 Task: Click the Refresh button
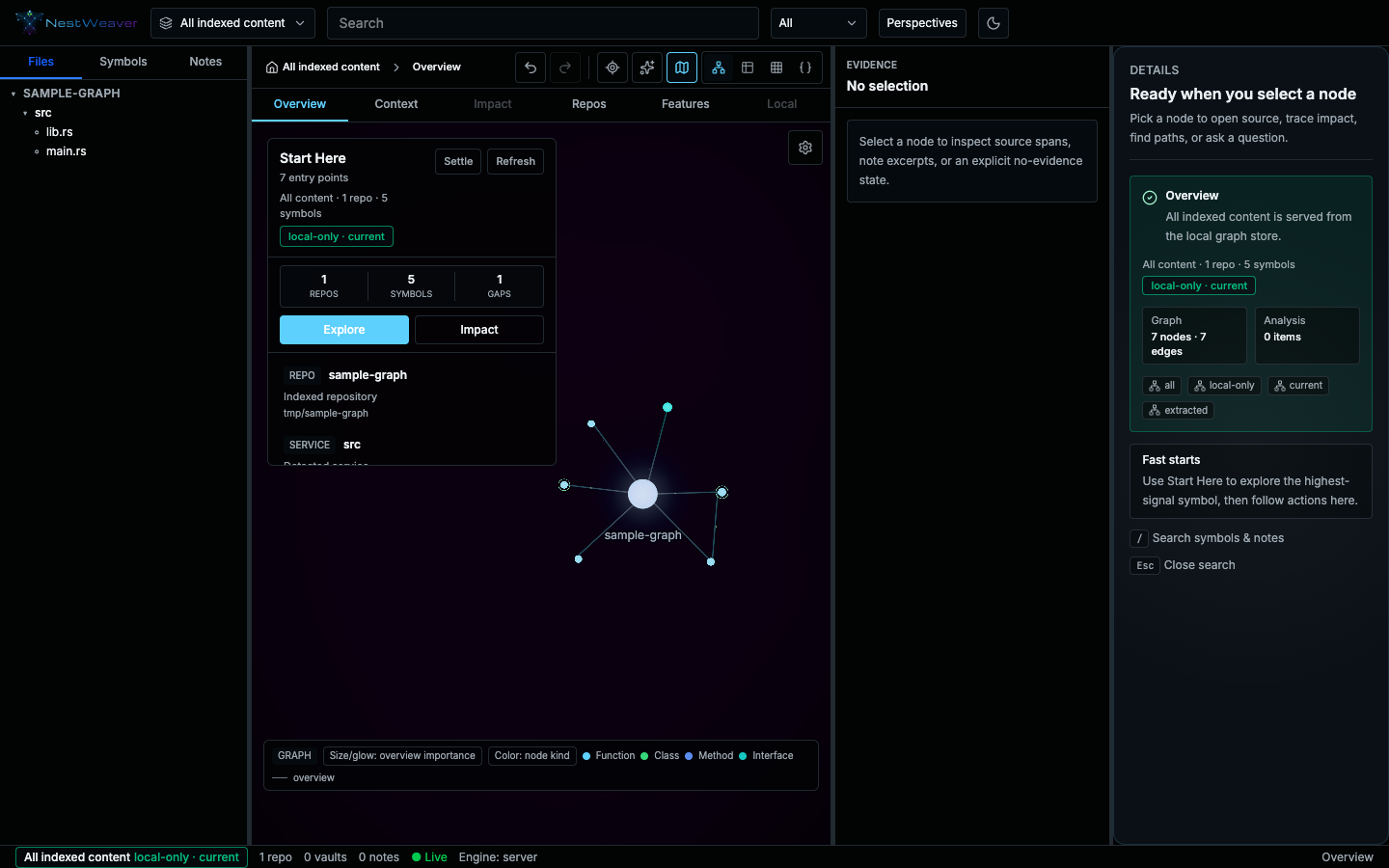tap(516, 161)
